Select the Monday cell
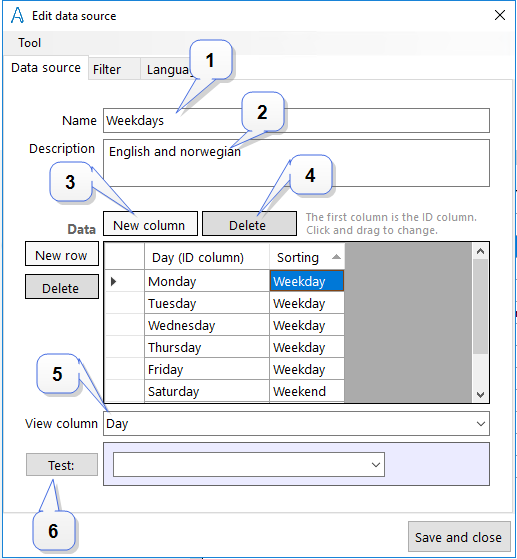Screen dimensions: 517x559 point(207,281)
